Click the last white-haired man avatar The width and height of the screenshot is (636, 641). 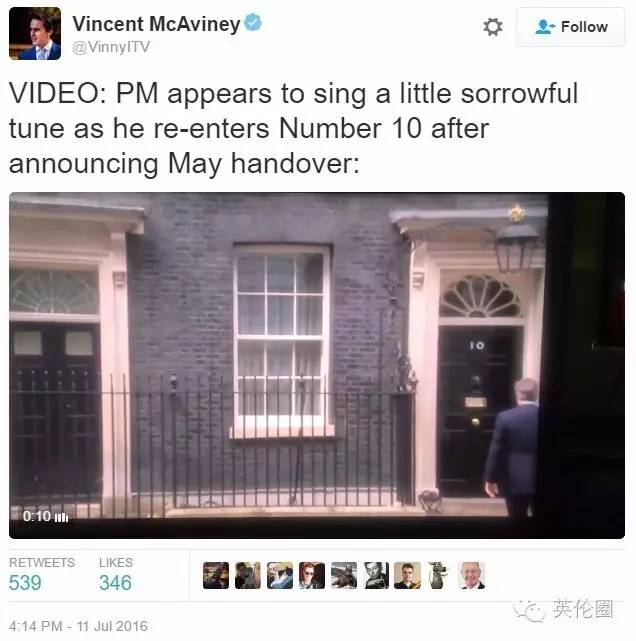472,576
